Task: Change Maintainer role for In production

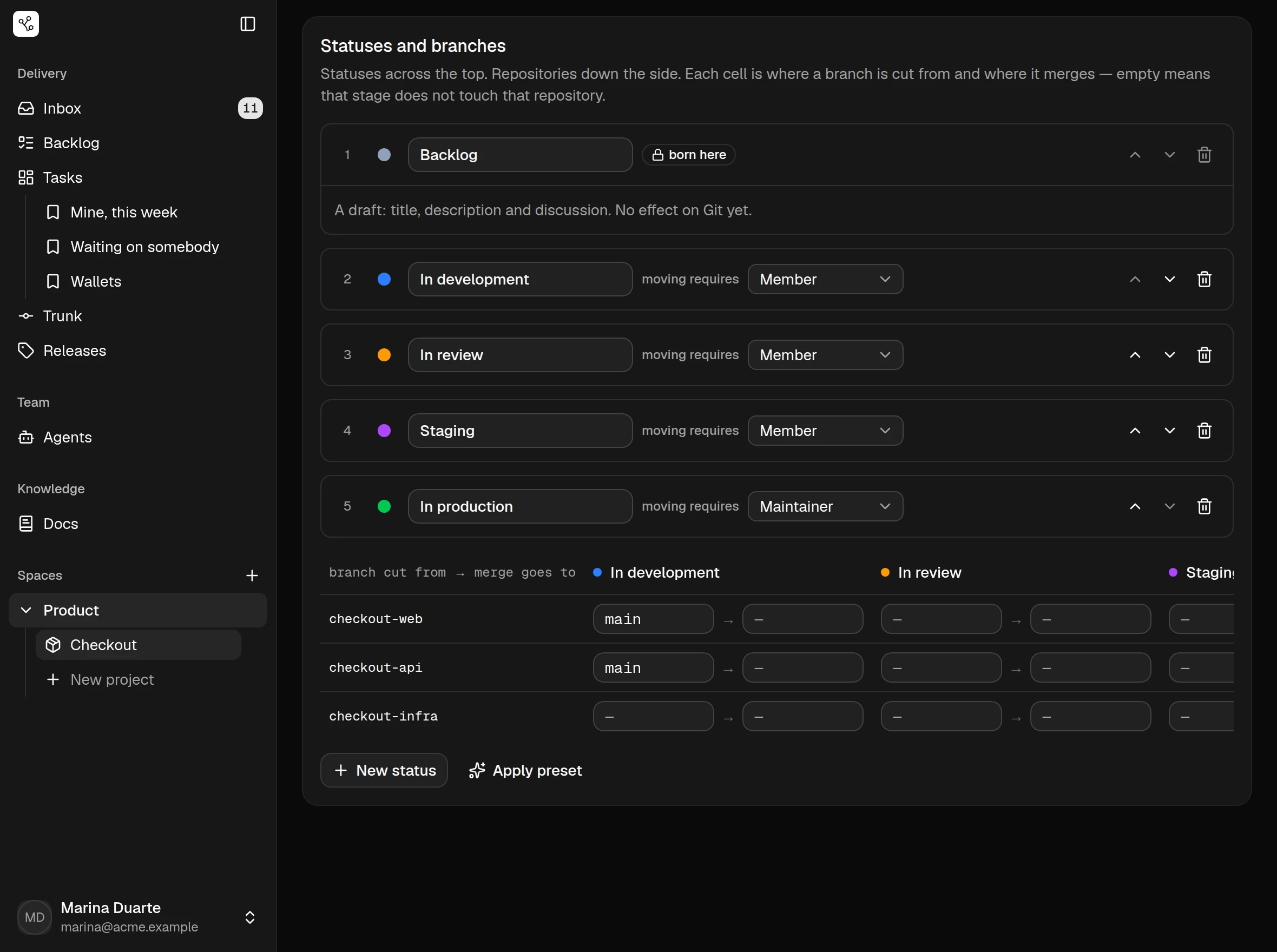Action: coord(825,506)
